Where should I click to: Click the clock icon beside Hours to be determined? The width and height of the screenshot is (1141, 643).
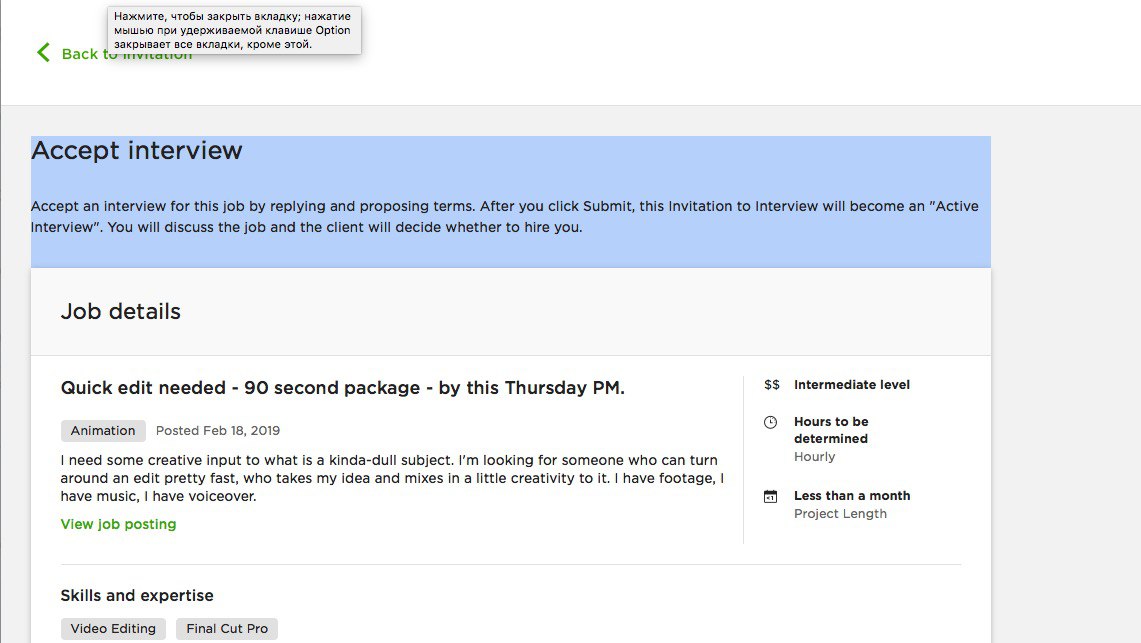pos(771,423)
